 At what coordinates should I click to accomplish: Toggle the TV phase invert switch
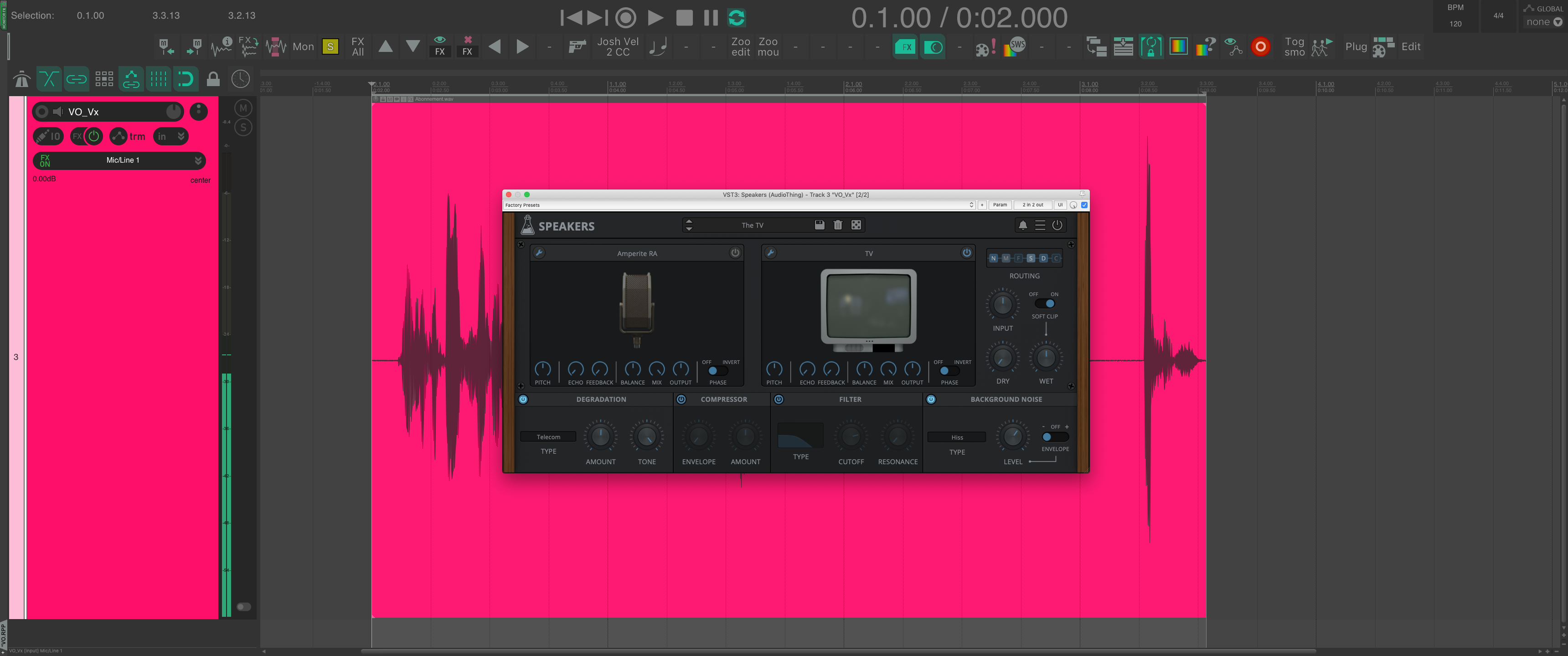[949, 371]
